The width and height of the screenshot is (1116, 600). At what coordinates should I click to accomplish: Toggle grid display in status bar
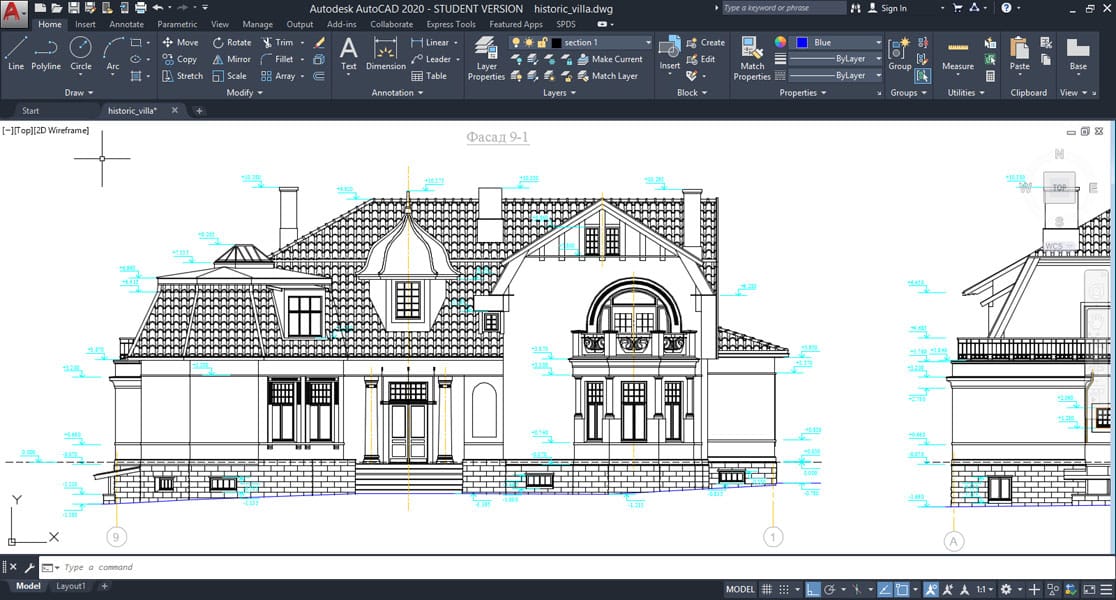click(767, 589)
